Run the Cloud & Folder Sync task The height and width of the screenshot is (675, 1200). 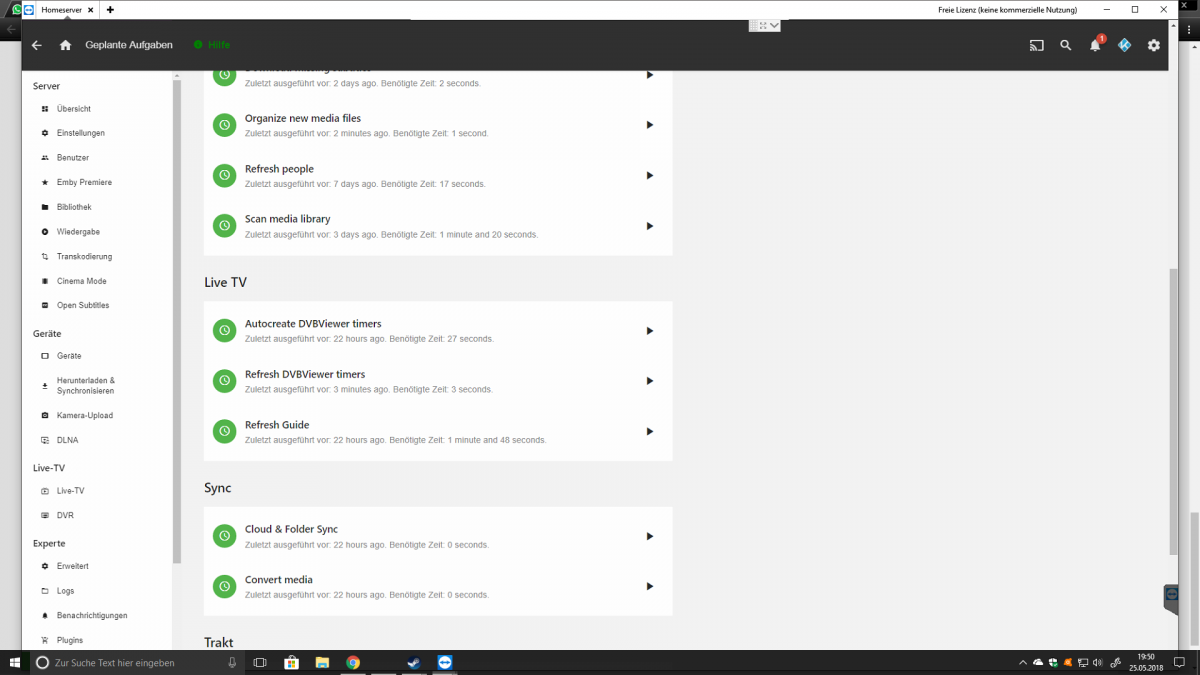[649, 536]
